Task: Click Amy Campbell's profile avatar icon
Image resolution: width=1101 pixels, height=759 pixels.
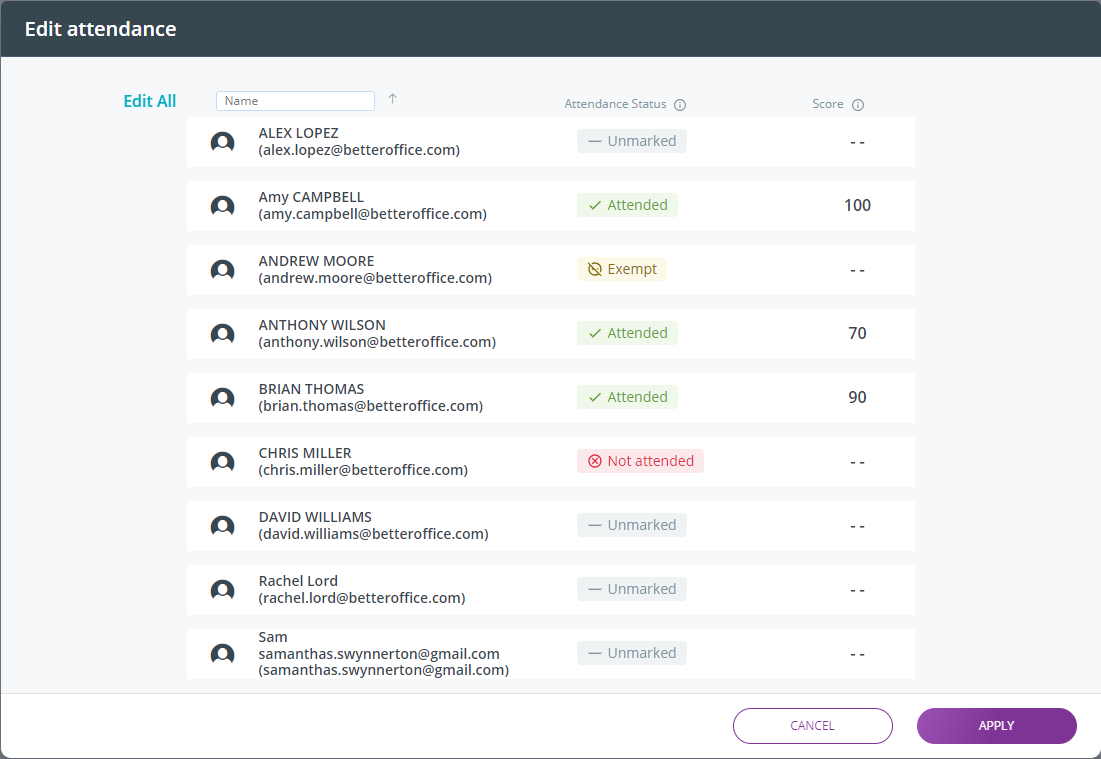Action: [x=222, y=206]
